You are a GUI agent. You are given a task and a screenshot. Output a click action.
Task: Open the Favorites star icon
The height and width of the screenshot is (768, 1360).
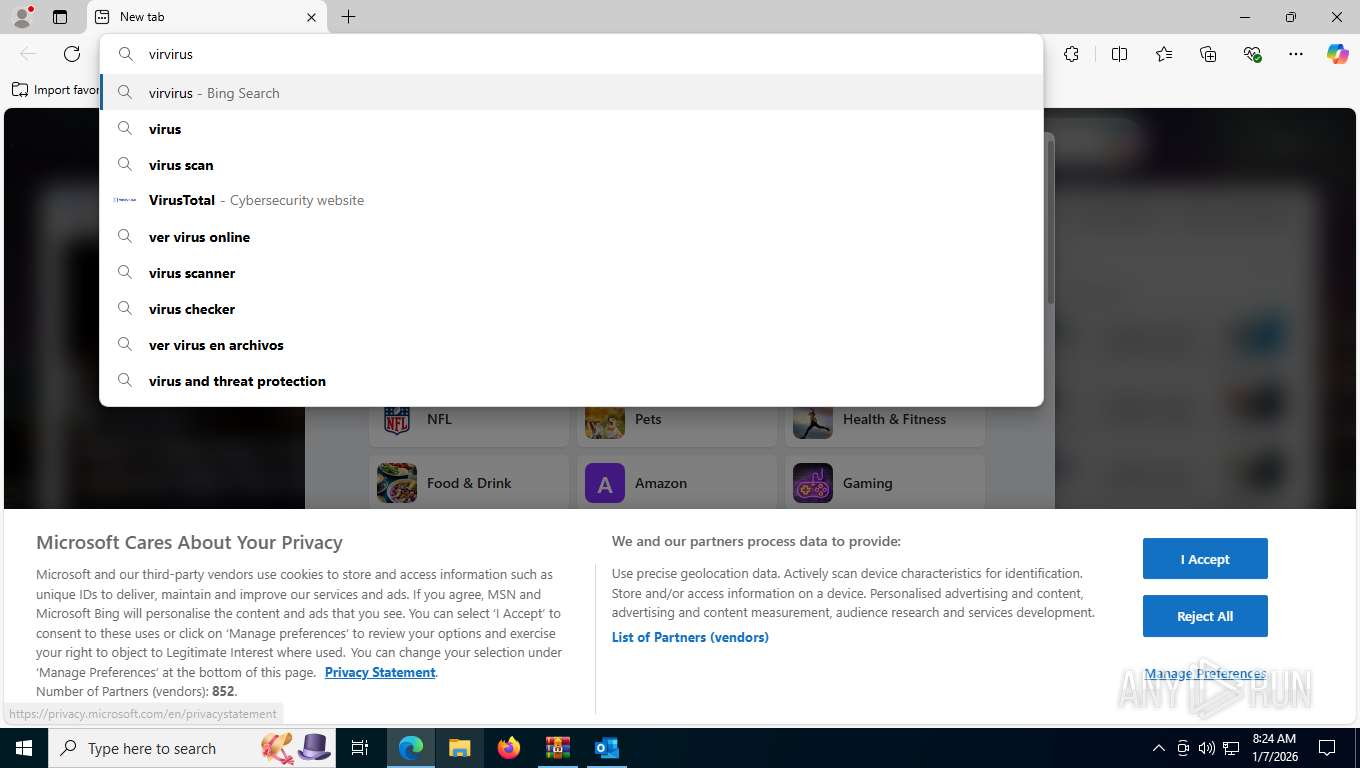tap(1164, 54)
